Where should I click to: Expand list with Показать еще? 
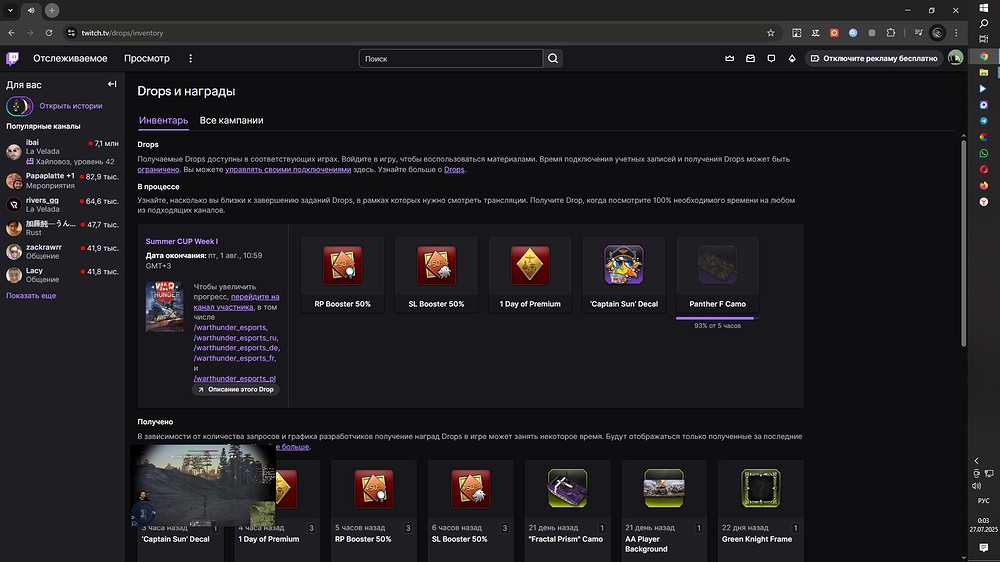coord(31,296)
